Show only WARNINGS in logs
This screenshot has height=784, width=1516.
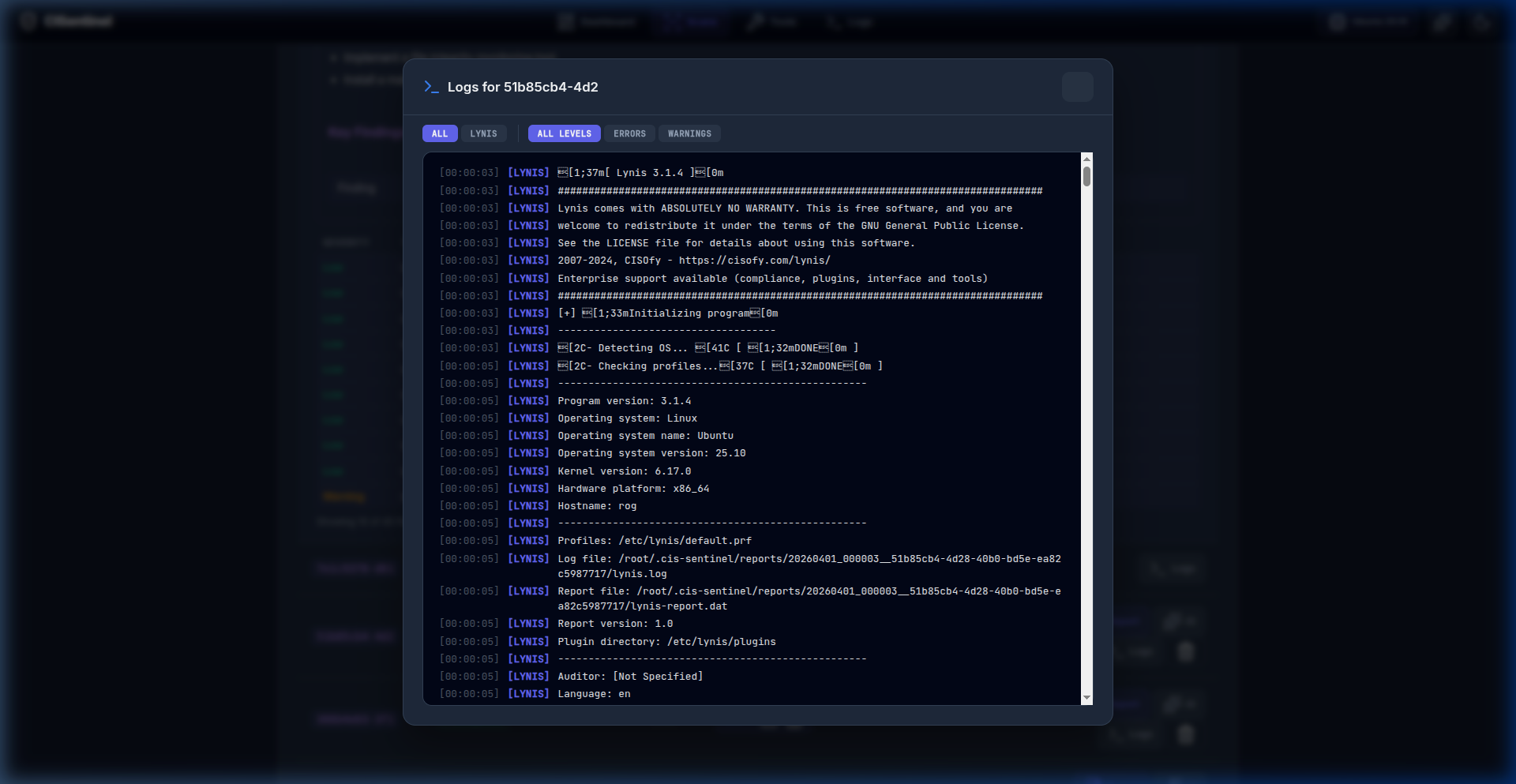[x=689, y=133]
